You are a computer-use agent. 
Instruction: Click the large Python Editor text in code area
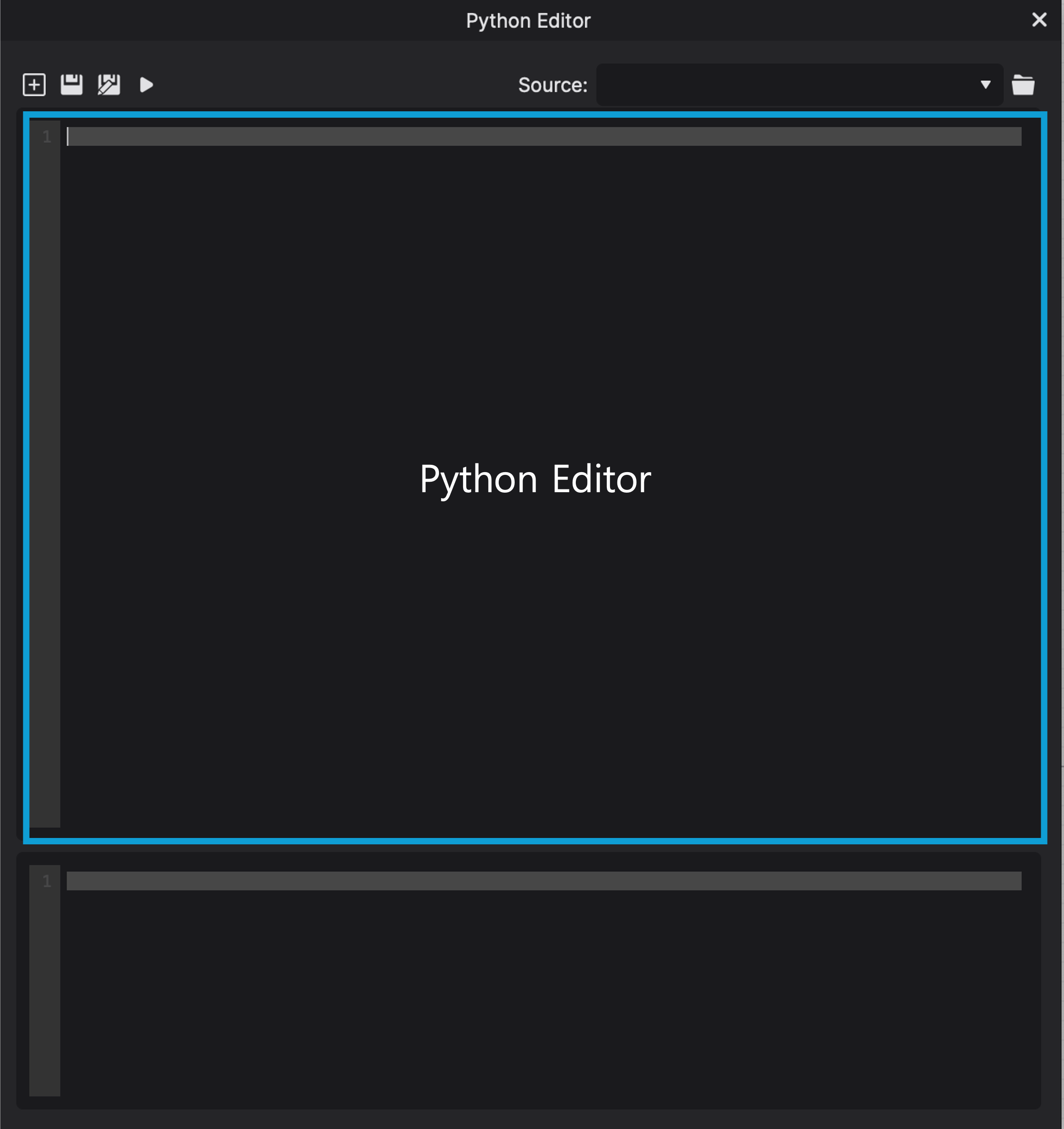click(535, 479)
